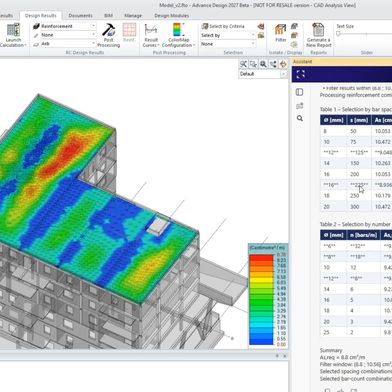Click the top small icon beside Filter
The height and width of the screenshot is (392, 392).
pyautogui.click(x=294, y=26)
